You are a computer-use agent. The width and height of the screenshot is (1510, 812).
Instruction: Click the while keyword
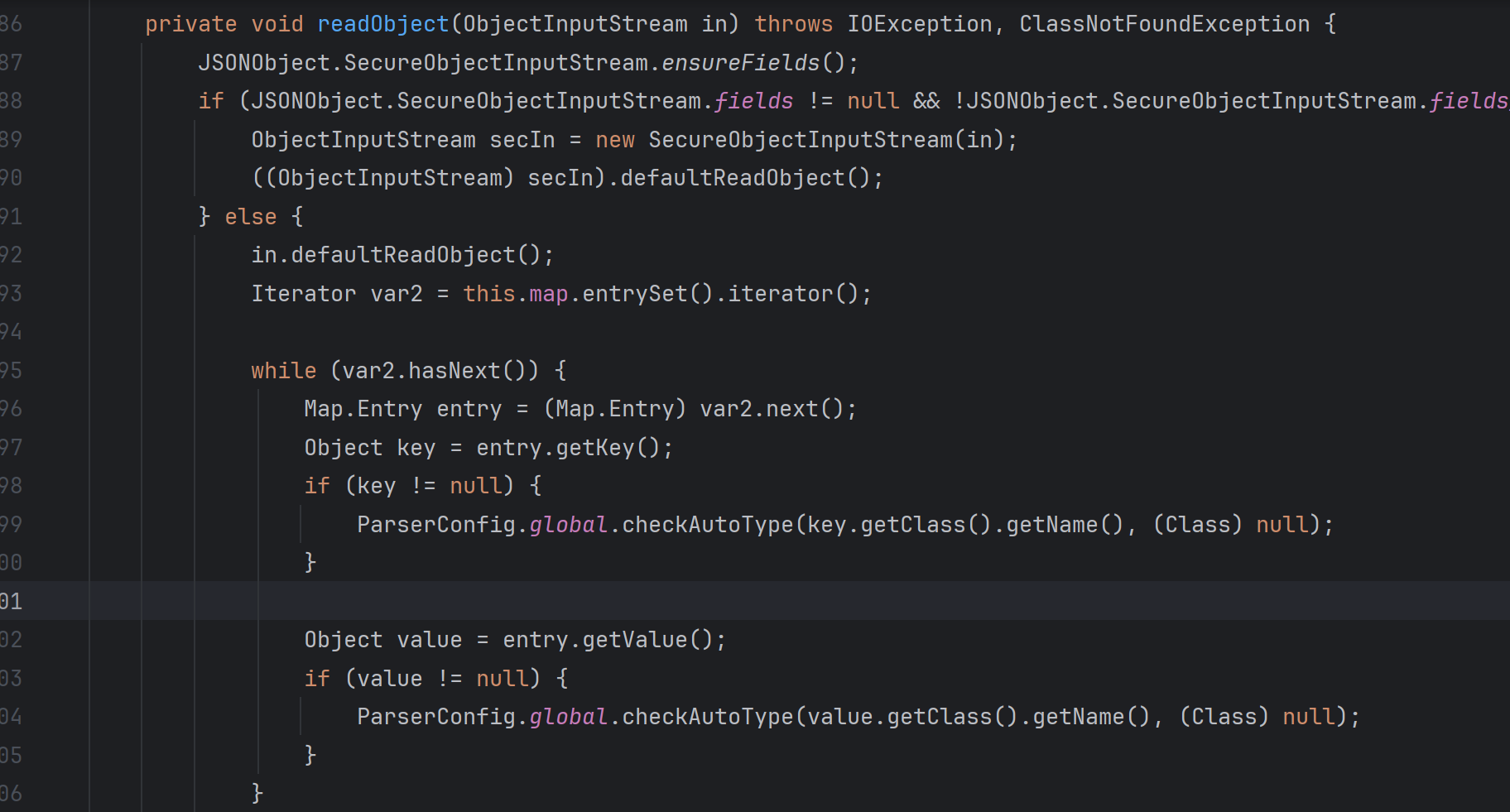(283, 371)
